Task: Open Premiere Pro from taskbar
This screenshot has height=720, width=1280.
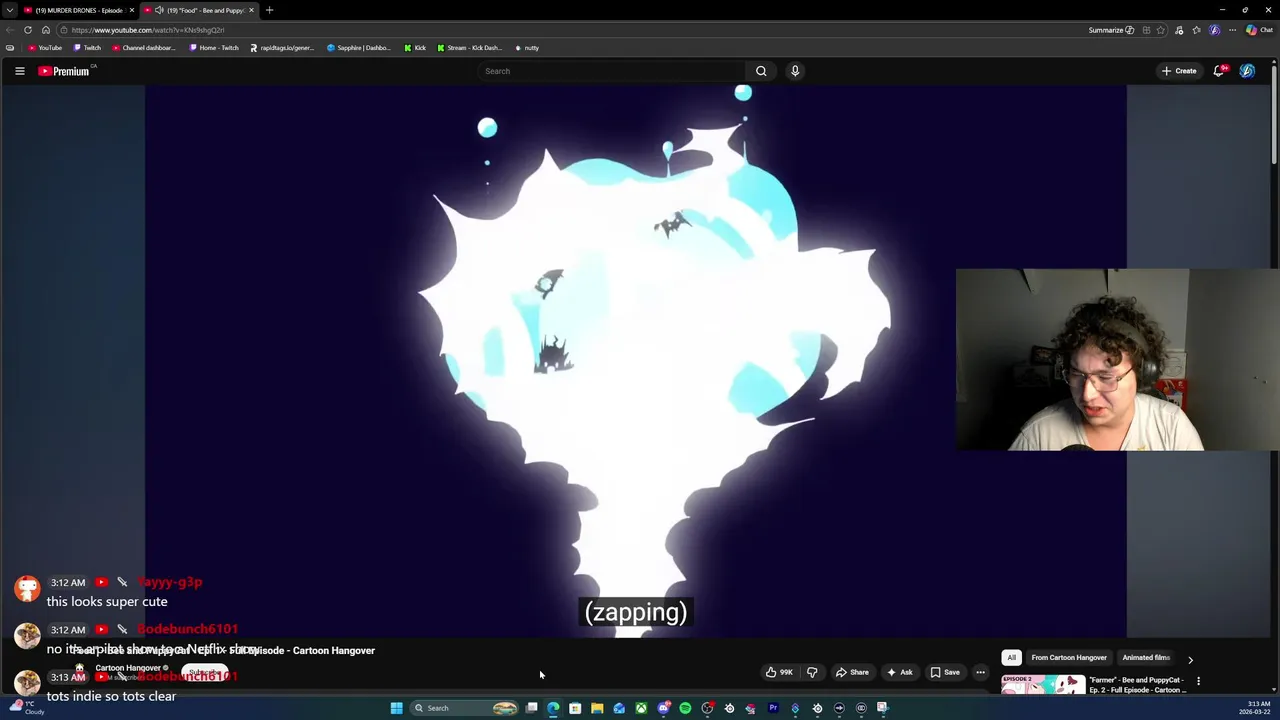Action: pyautogui.click(x=773, y=708)
